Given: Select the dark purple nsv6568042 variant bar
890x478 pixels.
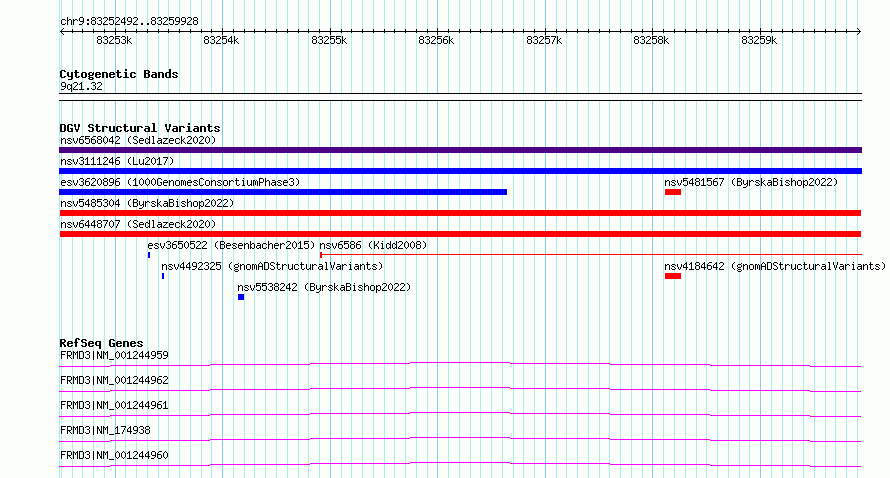Looking at the screenshot, I should (460, 150).
